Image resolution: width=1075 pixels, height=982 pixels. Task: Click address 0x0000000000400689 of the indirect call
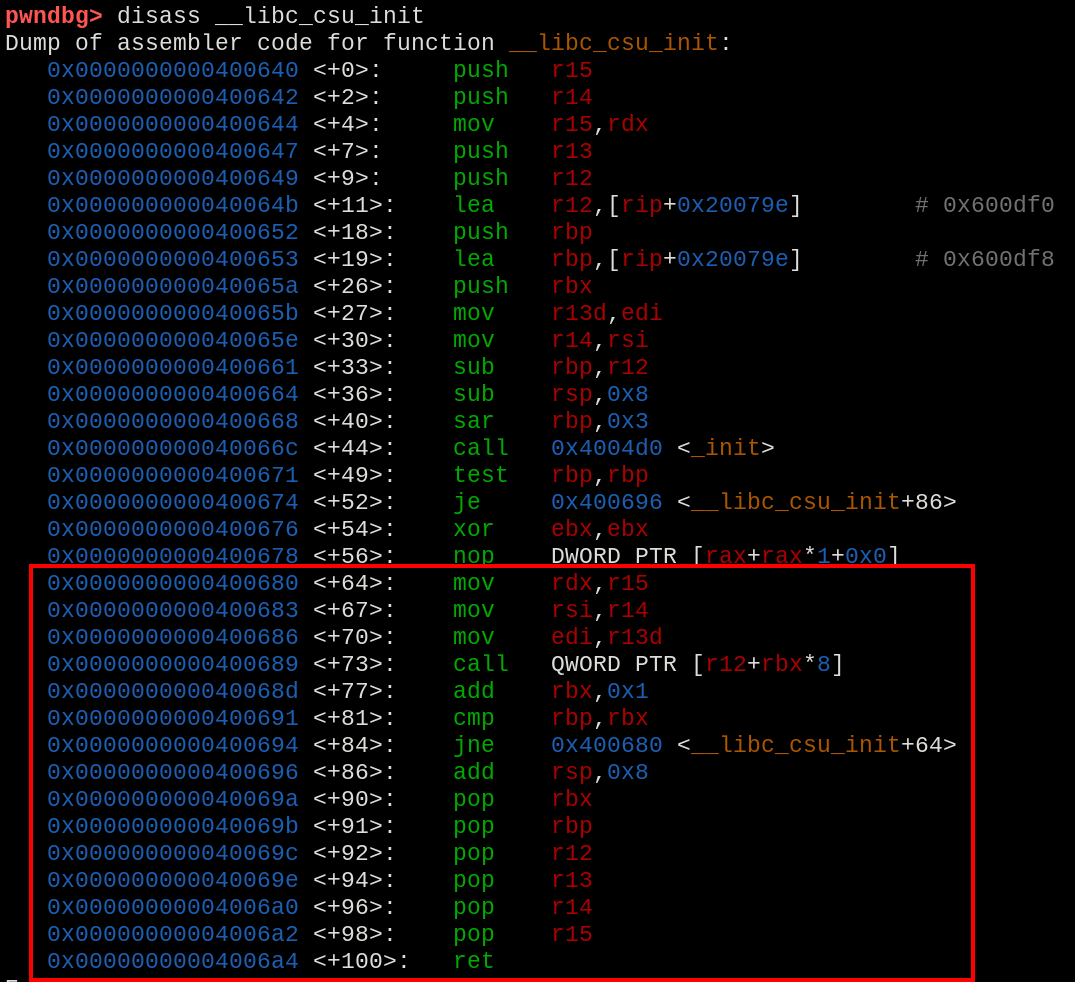coord(172,664)
